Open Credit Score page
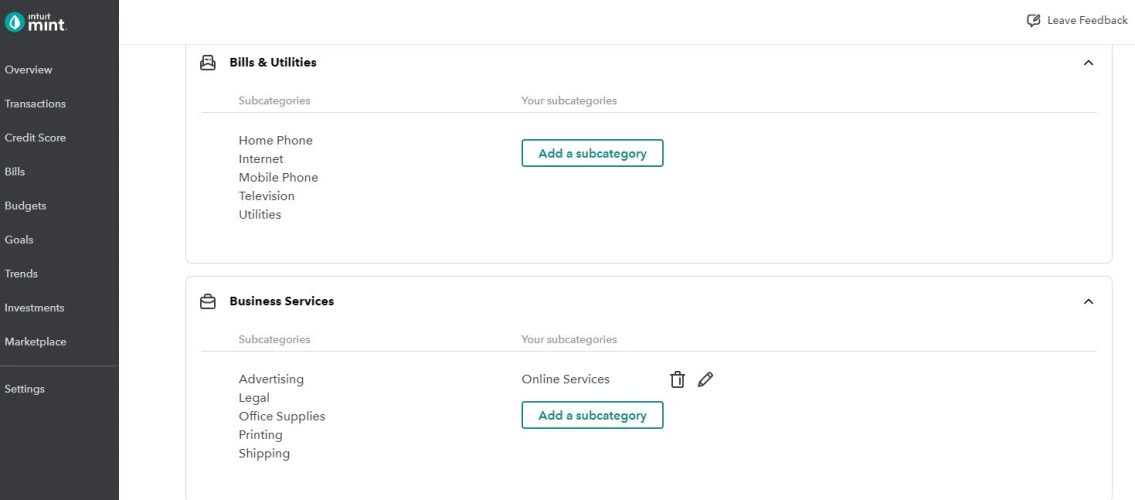Screen dimensions: 1135x500 tap(35, 138)
